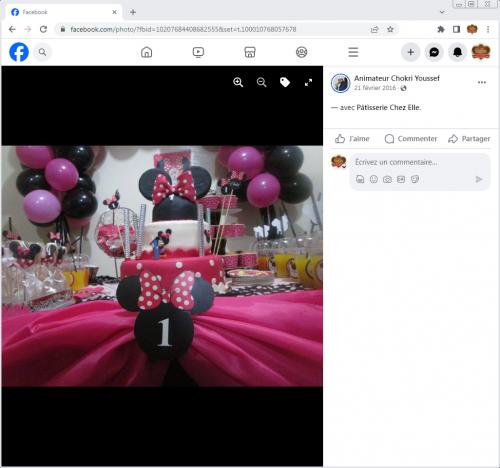The height and width of the screenshot is (468, 500).
Task: Click the Facebook logo home link
Action: tap(19, 52)
